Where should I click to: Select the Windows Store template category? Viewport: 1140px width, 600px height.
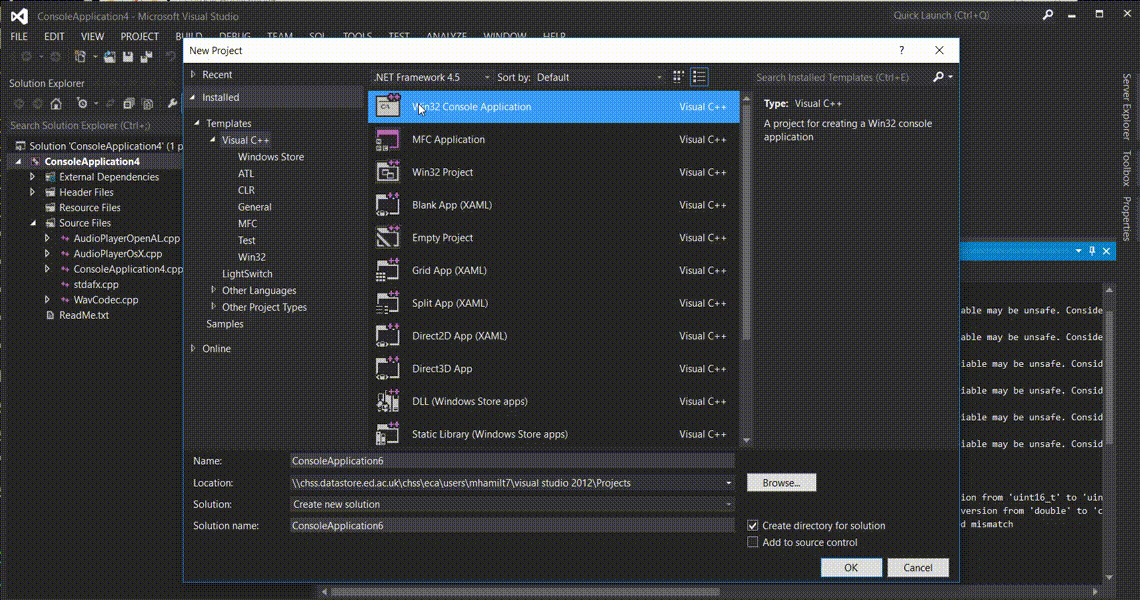270,156
